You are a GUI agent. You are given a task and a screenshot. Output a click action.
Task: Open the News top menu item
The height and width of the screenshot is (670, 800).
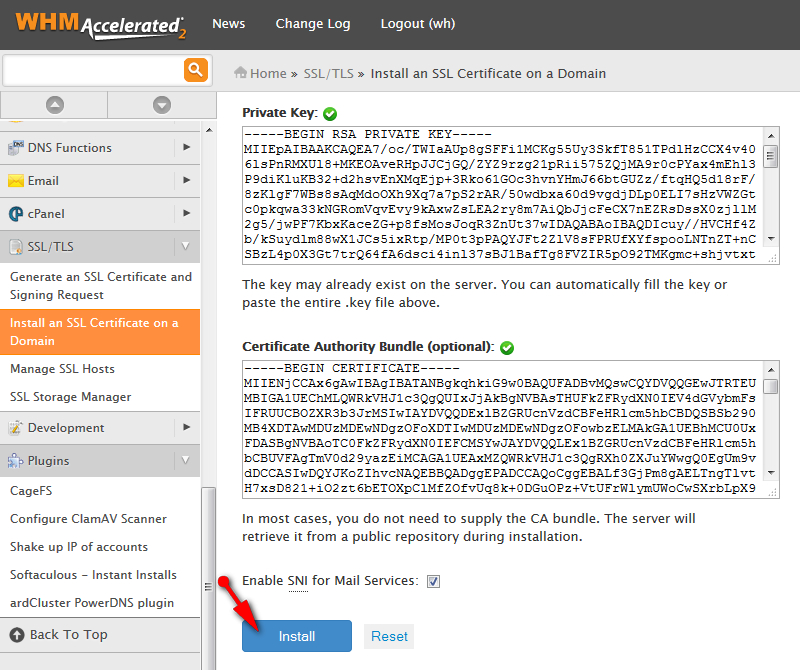coord(229,23)
